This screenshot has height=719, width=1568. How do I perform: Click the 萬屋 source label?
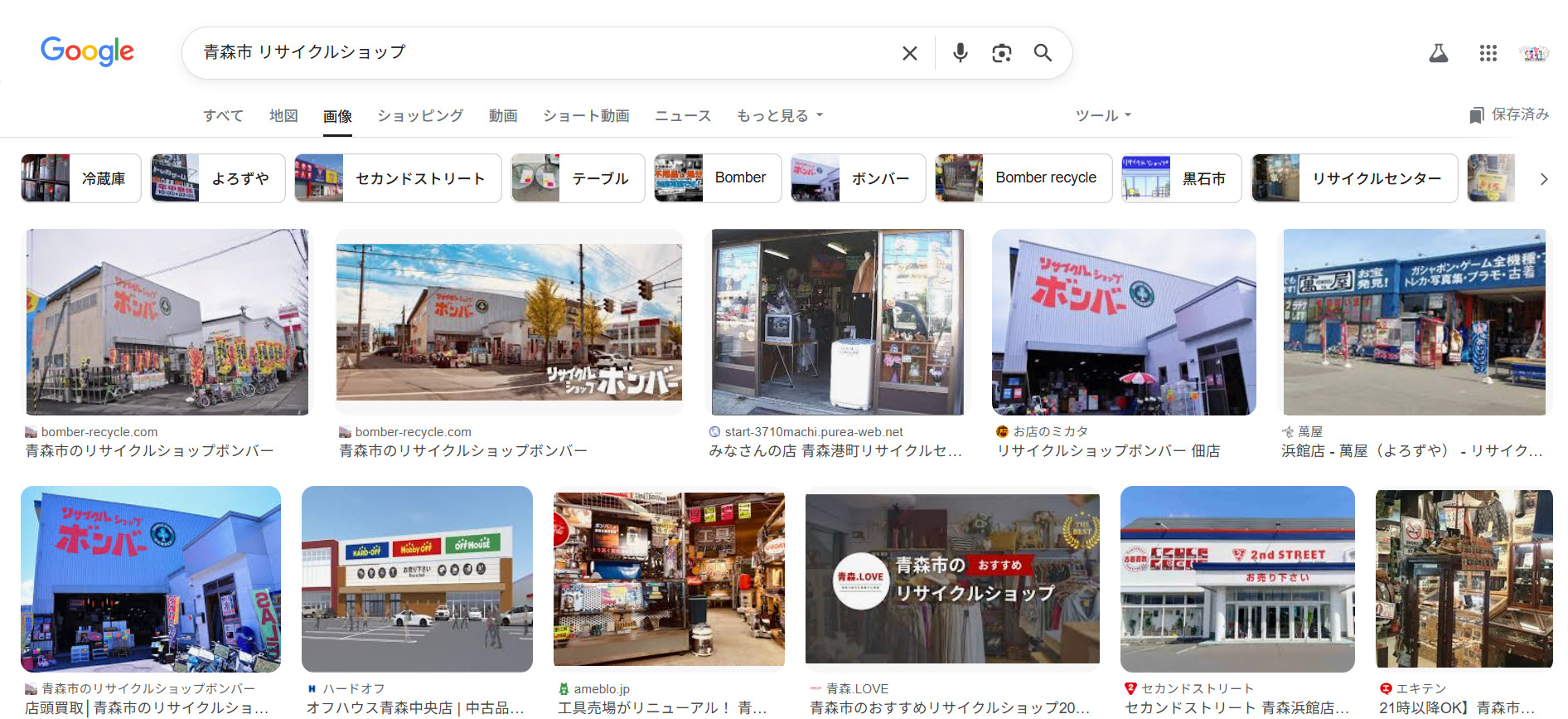point(1310,432)
